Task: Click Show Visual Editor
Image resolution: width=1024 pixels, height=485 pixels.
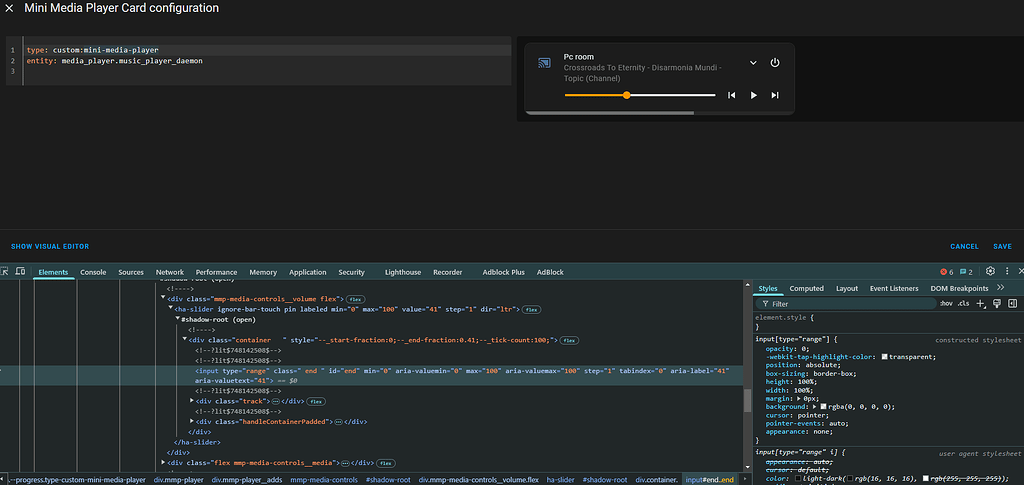Action: (50, 246)
